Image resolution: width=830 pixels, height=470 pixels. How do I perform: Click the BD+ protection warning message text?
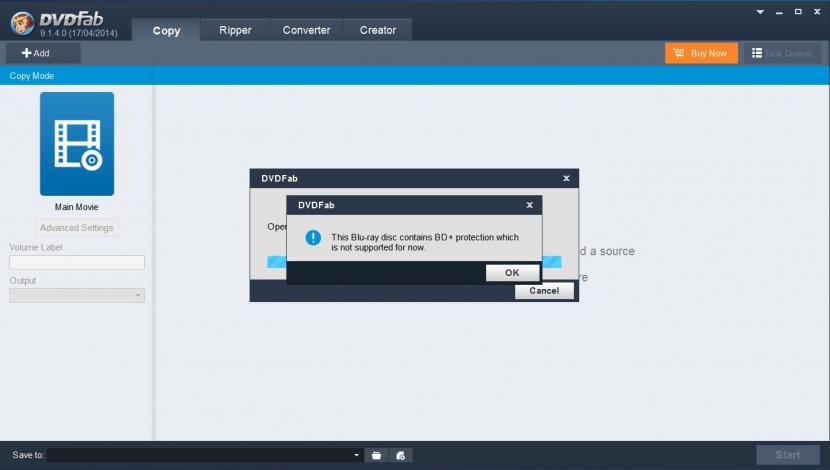pyautogui.click(x=425, y=242)
